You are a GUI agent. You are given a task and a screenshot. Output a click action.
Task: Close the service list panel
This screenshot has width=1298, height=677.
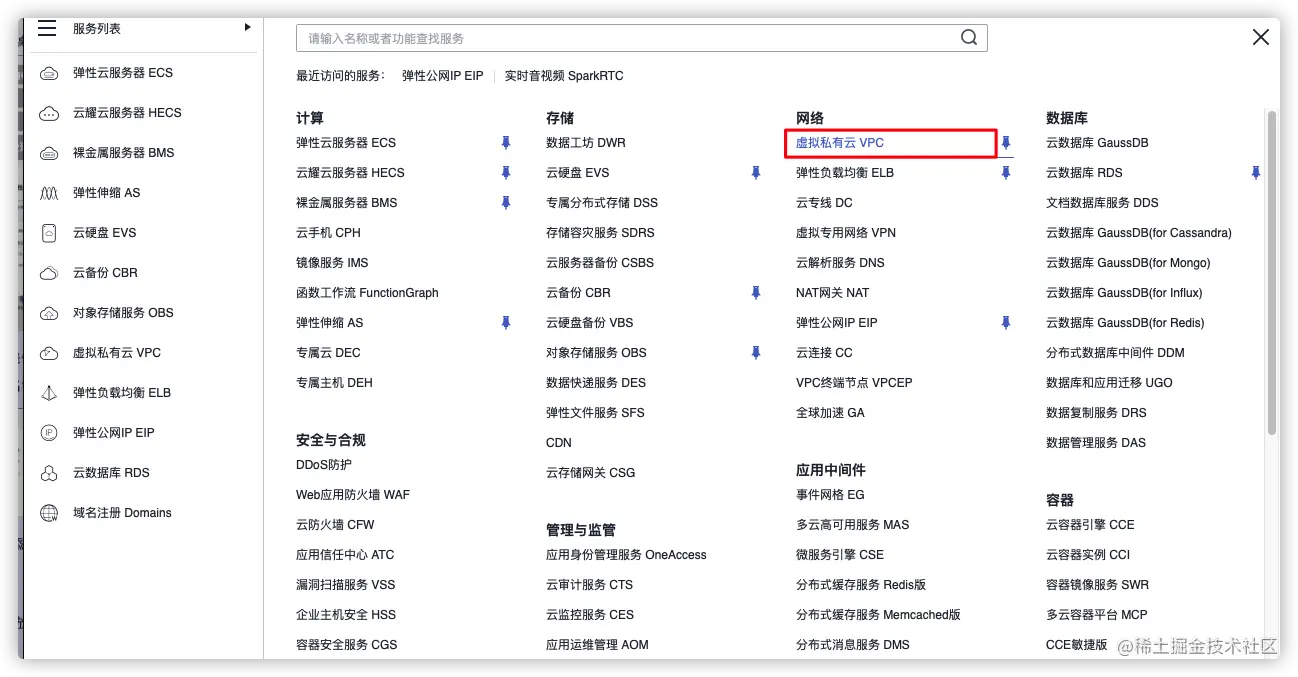1261,37
